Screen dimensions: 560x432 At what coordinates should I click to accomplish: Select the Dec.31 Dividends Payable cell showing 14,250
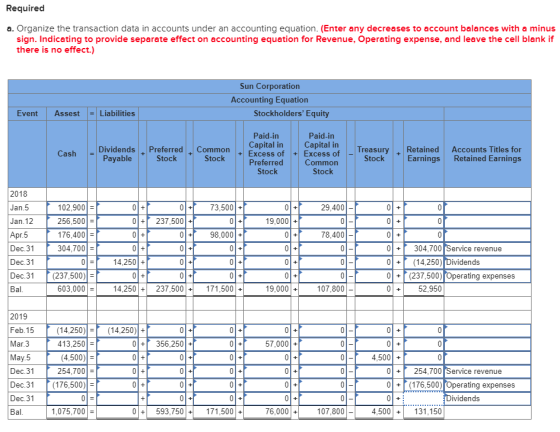[x=117, y=262]
